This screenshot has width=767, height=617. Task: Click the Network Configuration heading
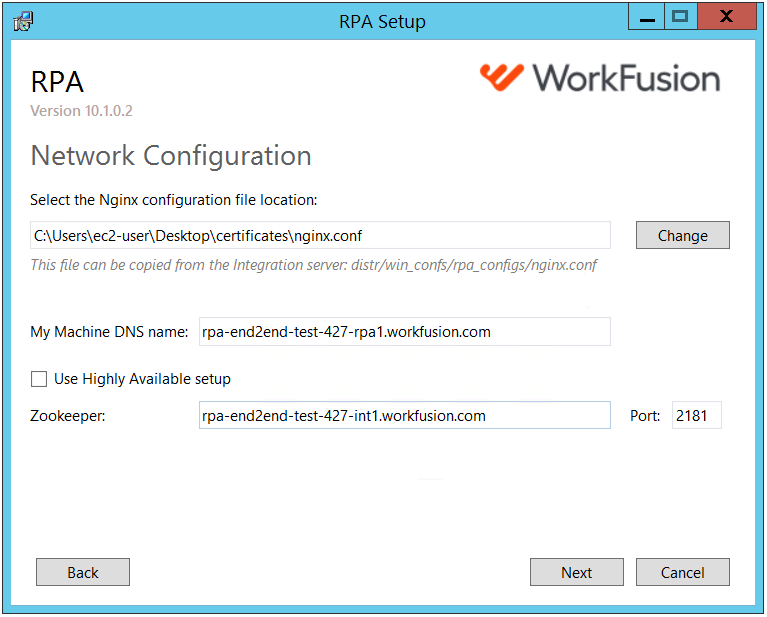171,156
